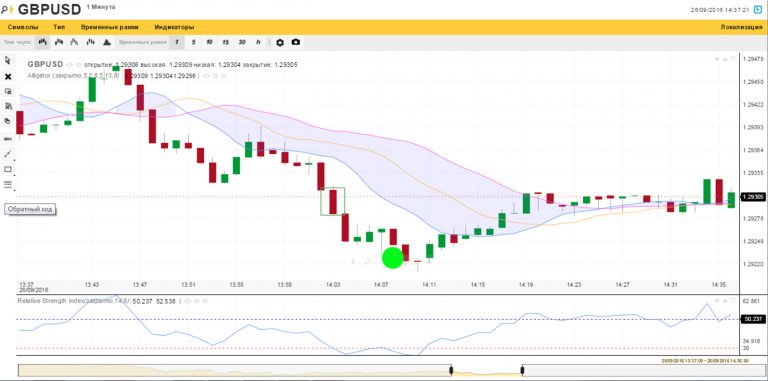Click the black X delete tool in sidebar
This screenshot has width=768, height=381.
(8, 77)
